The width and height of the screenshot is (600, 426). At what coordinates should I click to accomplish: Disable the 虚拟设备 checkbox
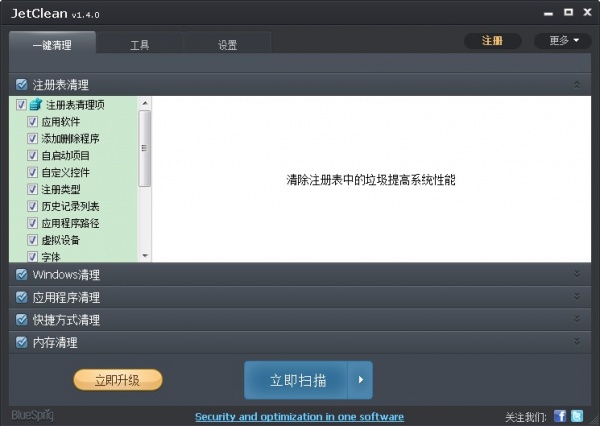coord(33,240)
